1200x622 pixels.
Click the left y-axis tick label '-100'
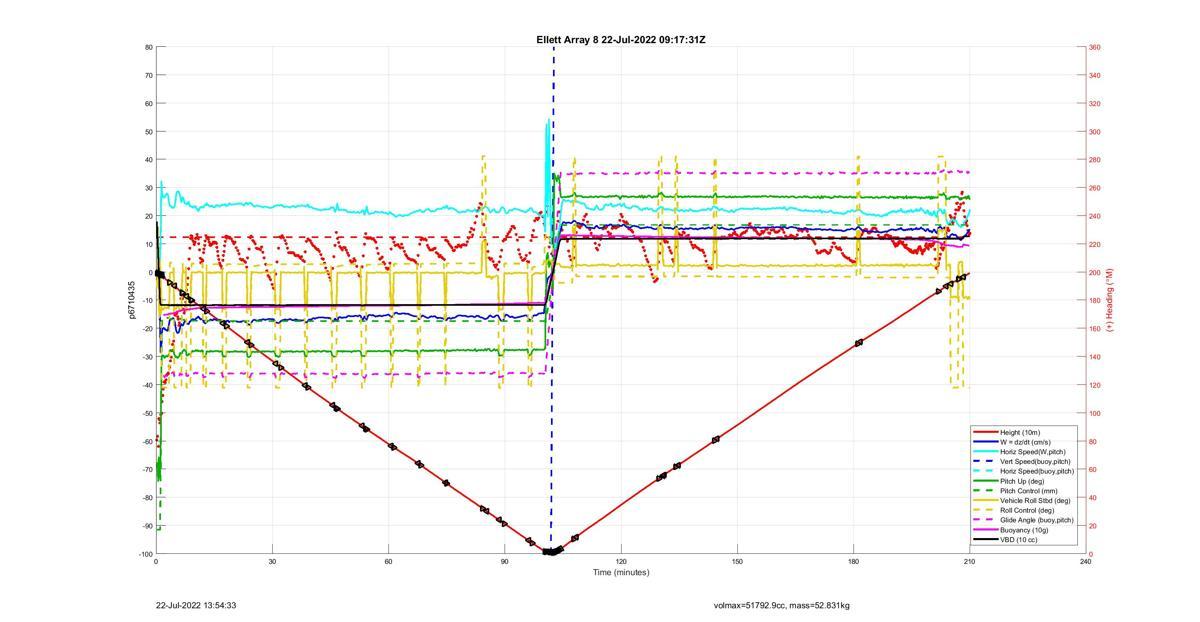[x=145, y=554]
